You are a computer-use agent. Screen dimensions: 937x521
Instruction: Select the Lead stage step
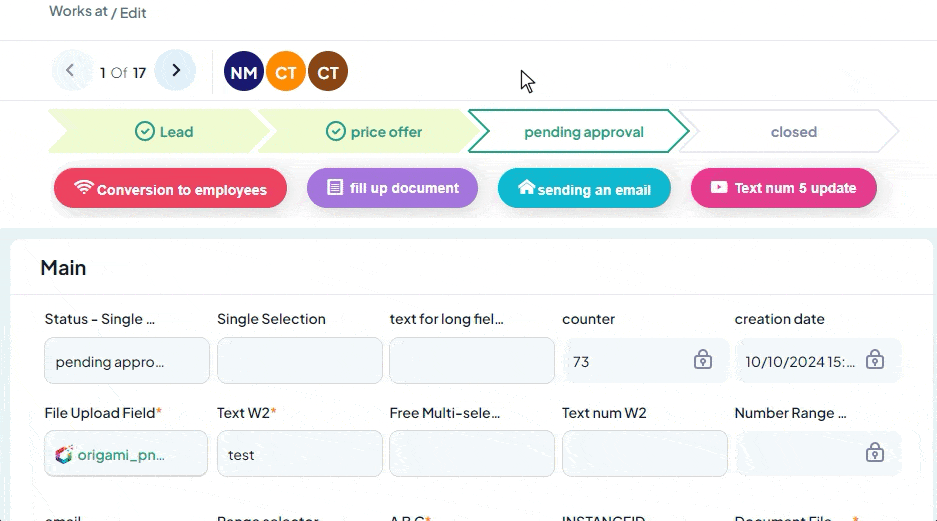tap(163, 132)
